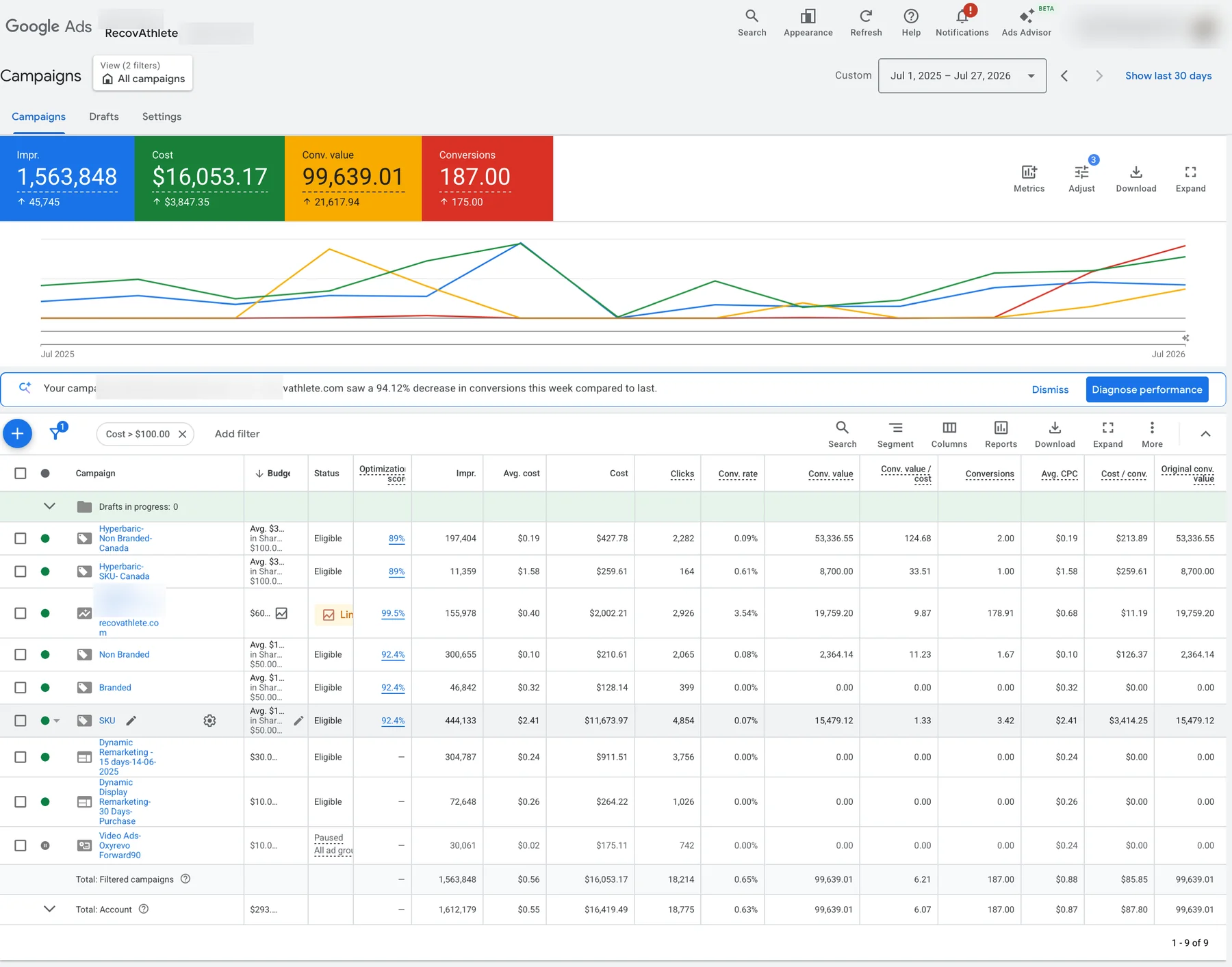1232x967 pixels.
Task: Dismiss the conversions decrease notice
Action: pyautogui.click(x=1050, y=389)
